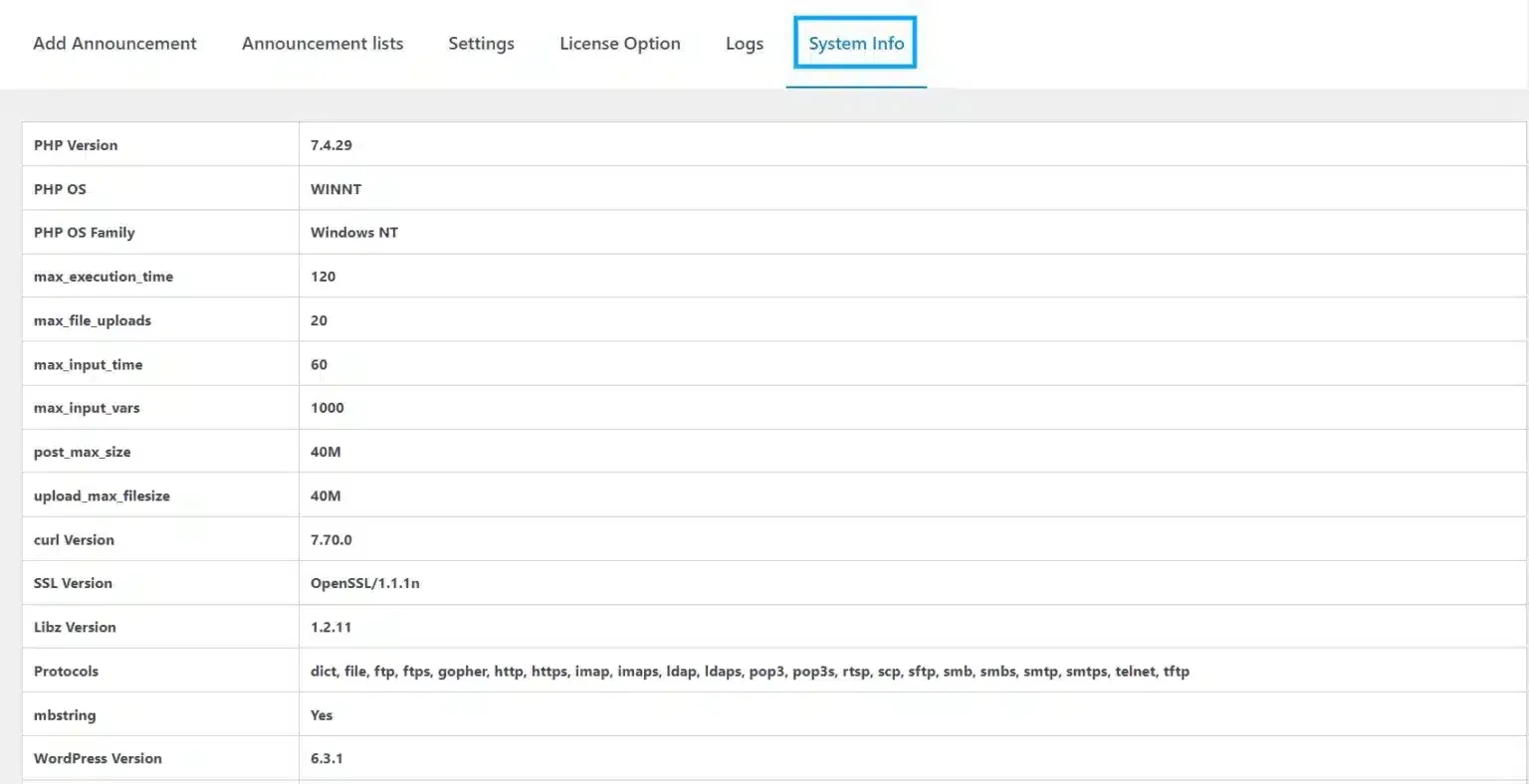Click the max_input_vars value 1000
The width and height of the screenshot is (1529, 784).
[x=328, y=407]
